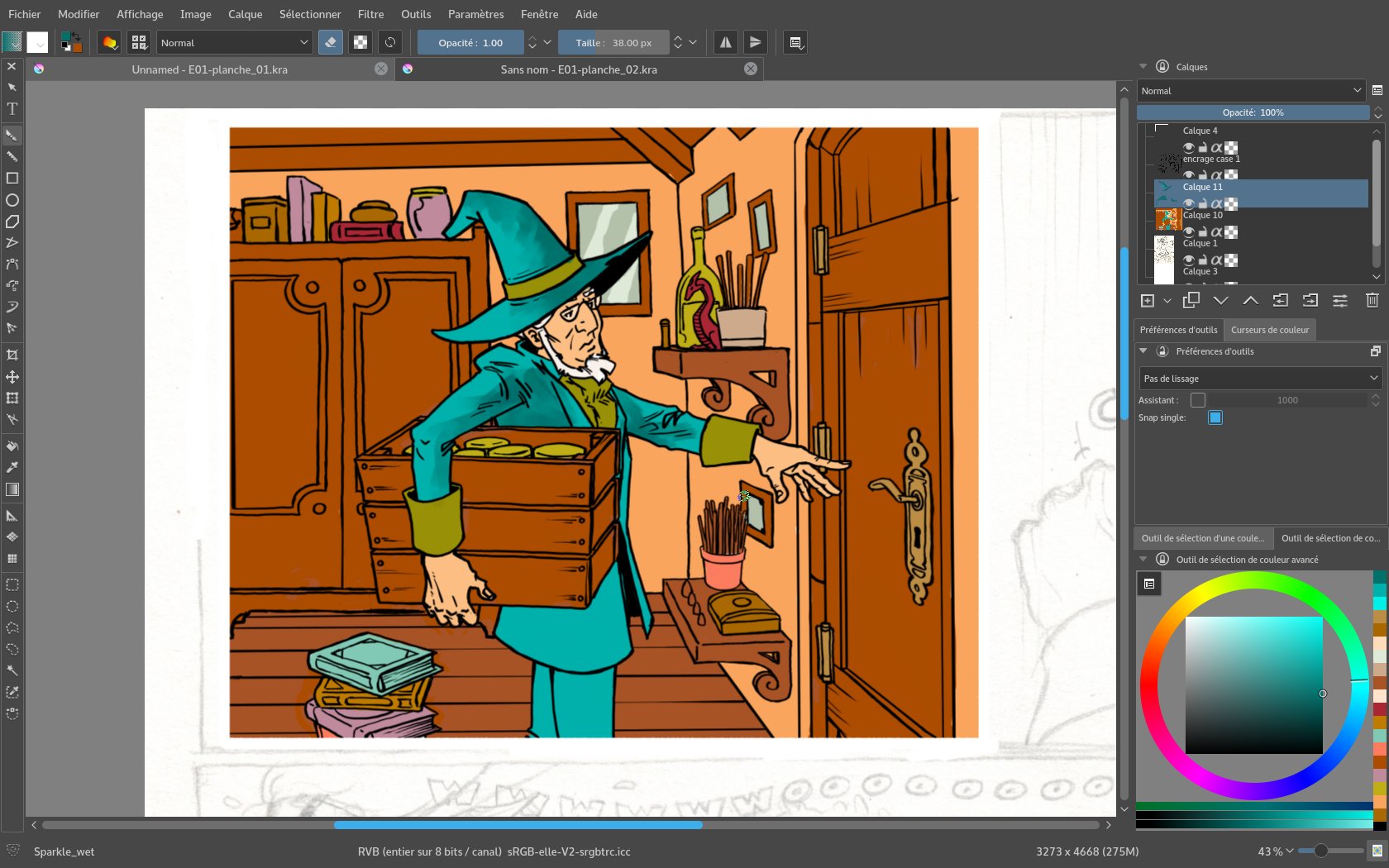This screenshot has width=1389, height=868.
Task: Open Outil de sélection d'une couleur tab
Action: [1203, 538]
